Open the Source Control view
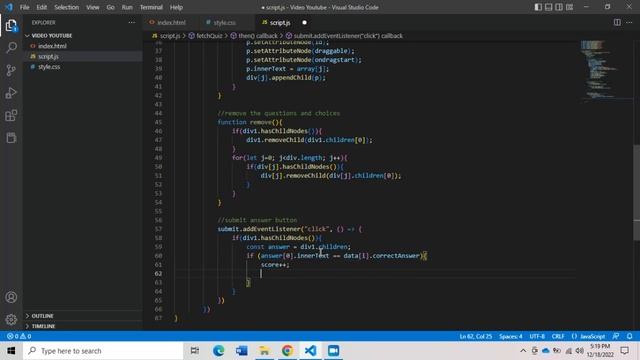The image size is (640, 360). pos(11,70)
